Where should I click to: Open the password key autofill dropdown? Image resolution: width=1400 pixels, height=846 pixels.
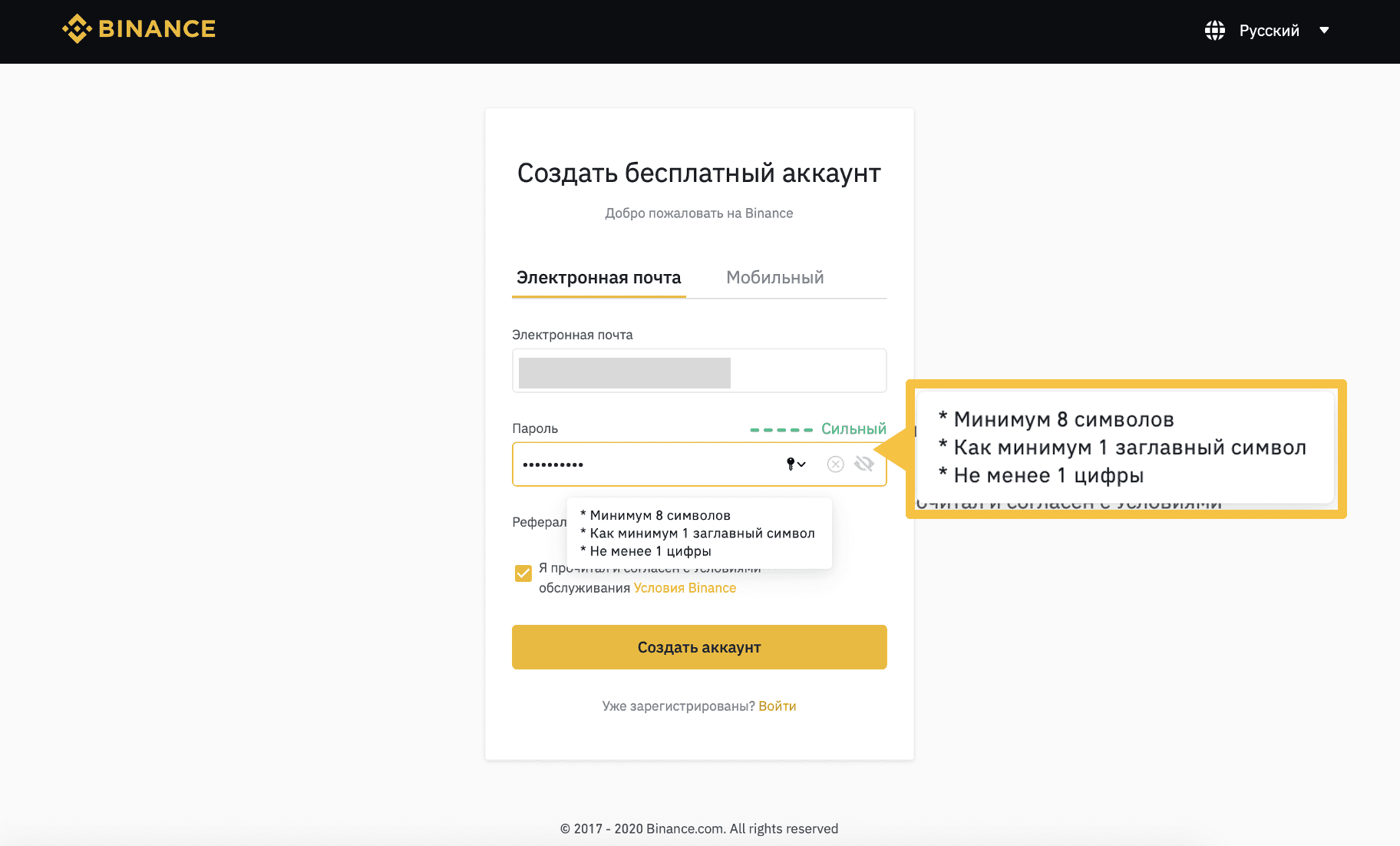(x=796, y=464)
